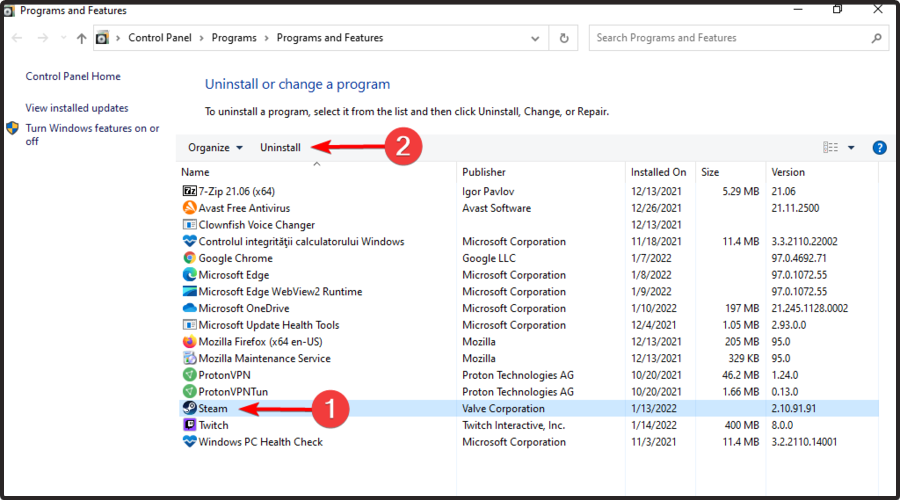Click the Google Chrome icon
Image resolution: width=900 pixels, height=500 pixels.
(189, 258)
